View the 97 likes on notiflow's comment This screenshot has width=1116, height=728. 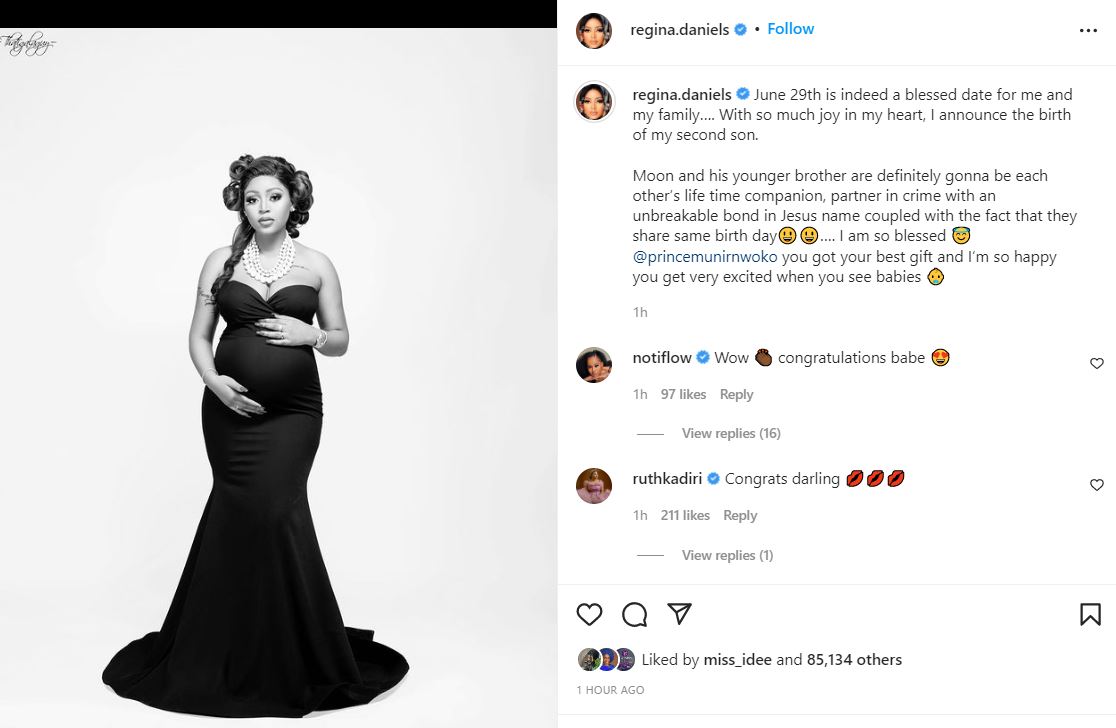pyautogui.click(x=684, y=394)
